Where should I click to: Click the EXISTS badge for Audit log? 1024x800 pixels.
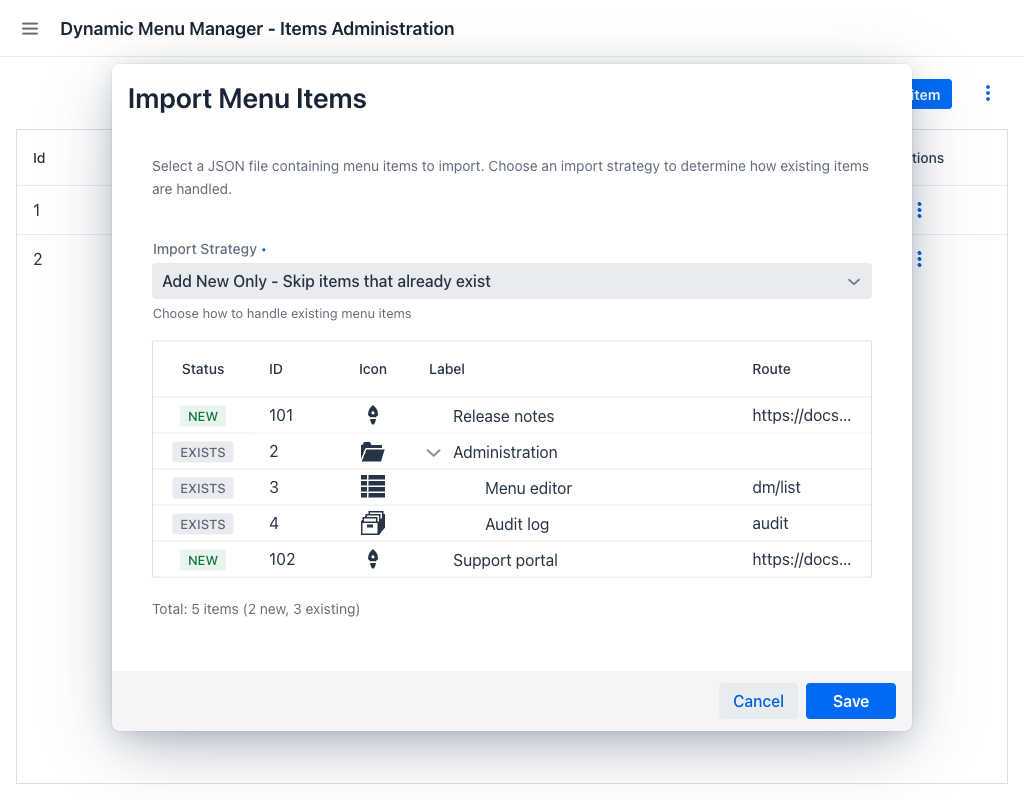point(203,524)
